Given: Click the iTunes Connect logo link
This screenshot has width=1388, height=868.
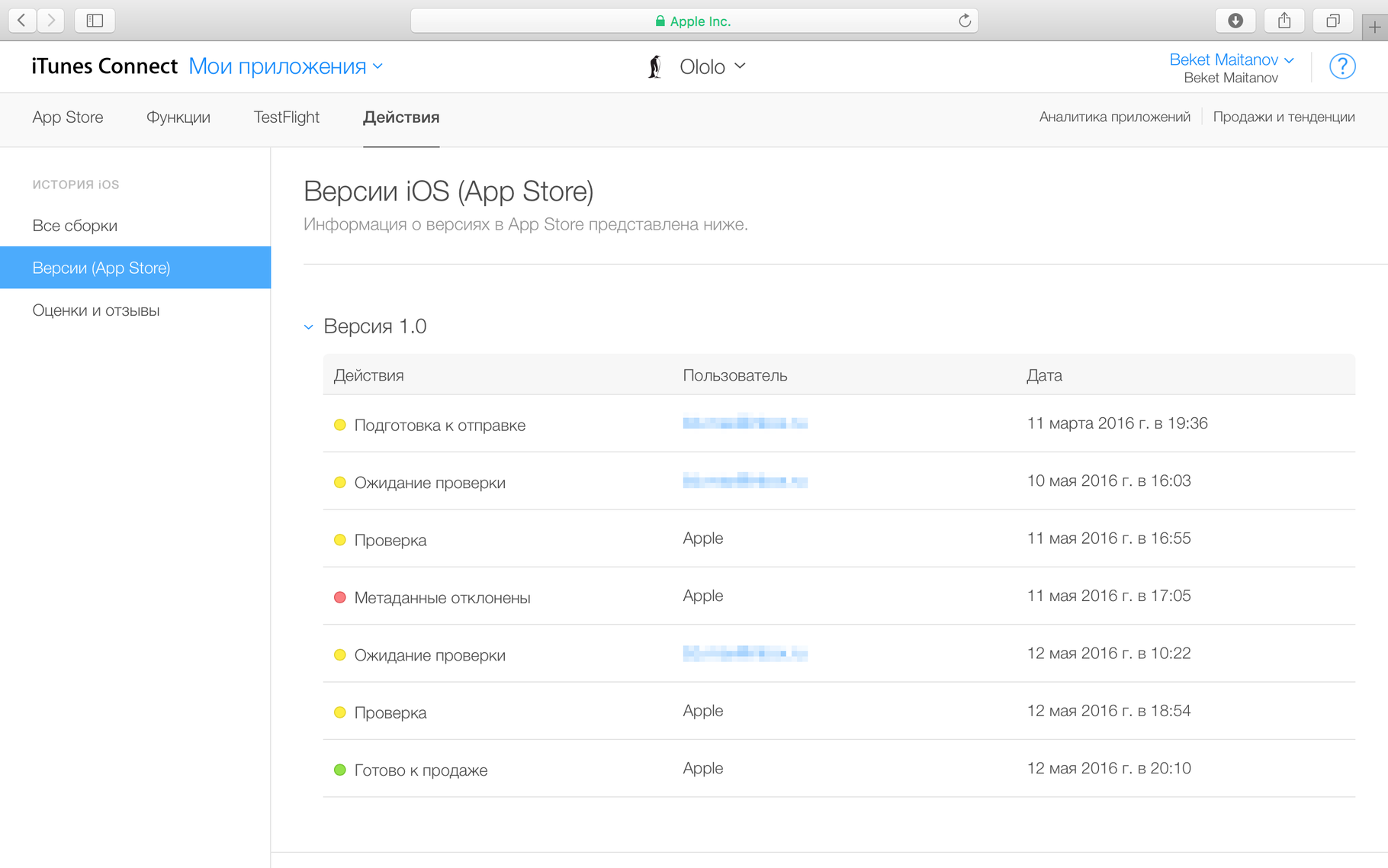Looking at the screenshot, I should pyautogui.click(x=104, y=66).
